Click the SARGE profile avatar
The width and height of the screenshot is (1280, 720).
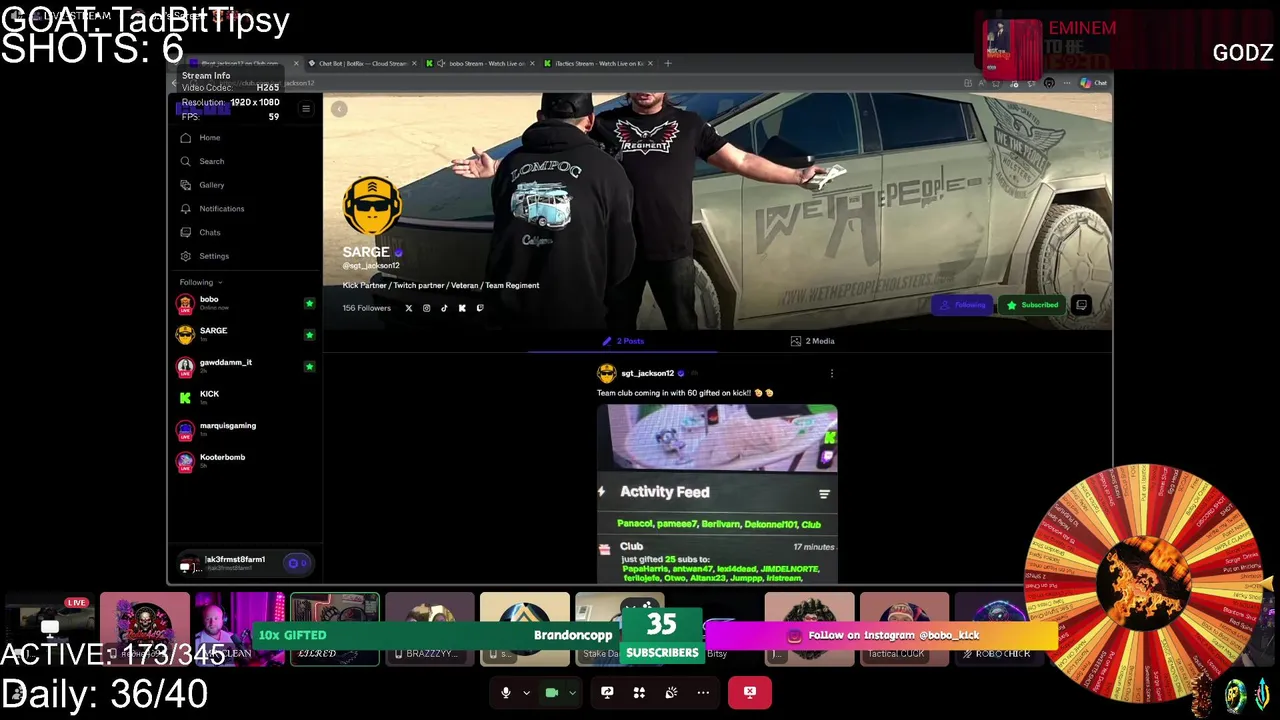tap(372, 206)
